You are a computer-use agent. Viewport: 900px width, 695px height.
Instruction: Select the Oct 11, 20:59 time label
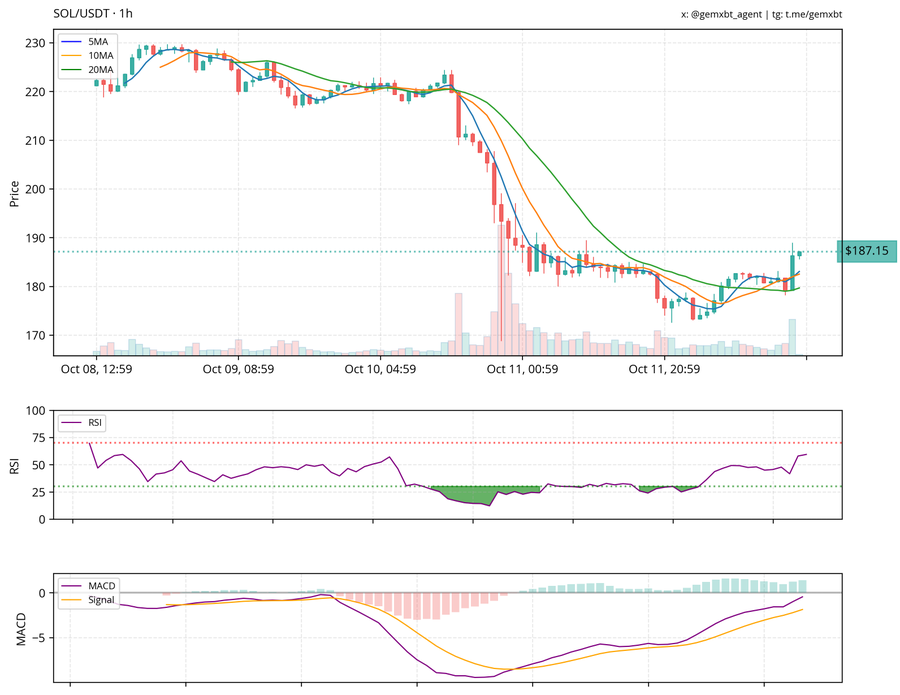pyautogui.click(x=664, y=369)
